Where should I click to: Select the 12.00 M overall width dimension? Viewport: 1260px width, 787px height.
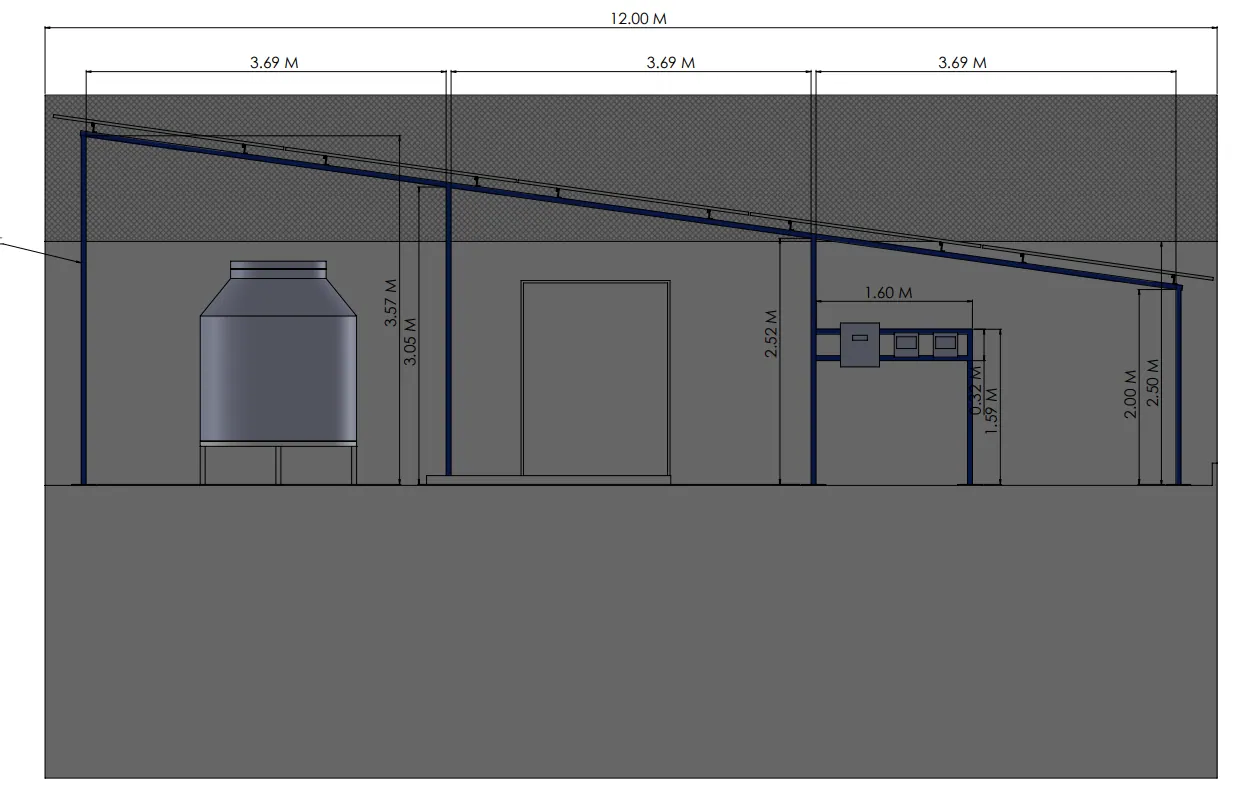point(638,19)
